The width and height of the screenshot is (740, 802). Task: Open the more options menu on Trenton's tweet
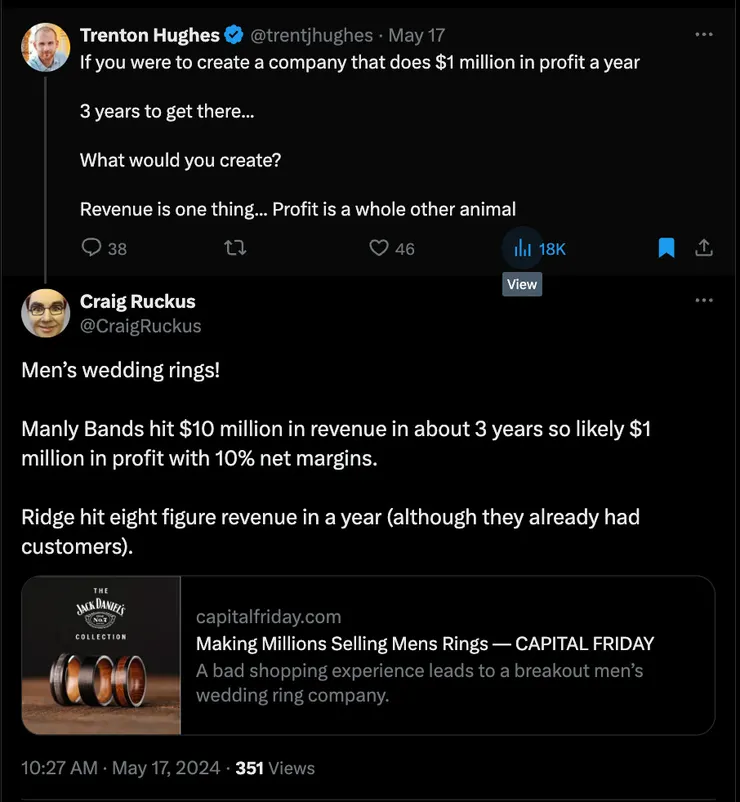(x=704, y=35)
